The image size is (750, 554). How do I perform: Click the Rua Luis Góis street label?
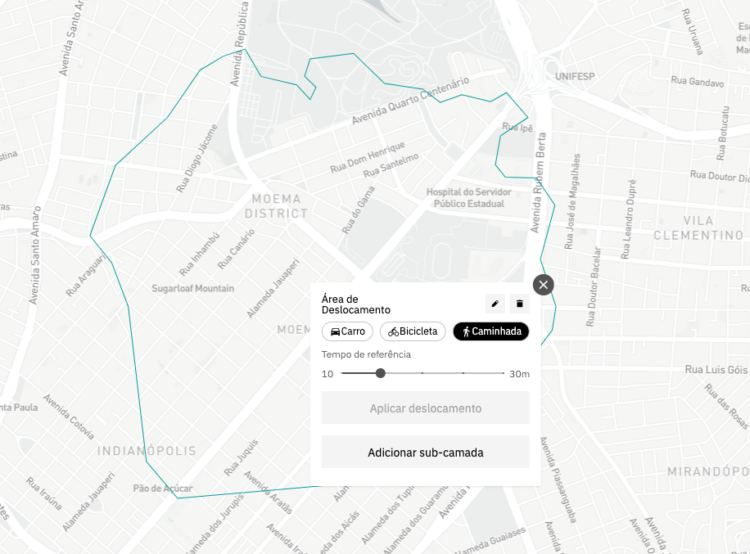(x=716, y=369)
